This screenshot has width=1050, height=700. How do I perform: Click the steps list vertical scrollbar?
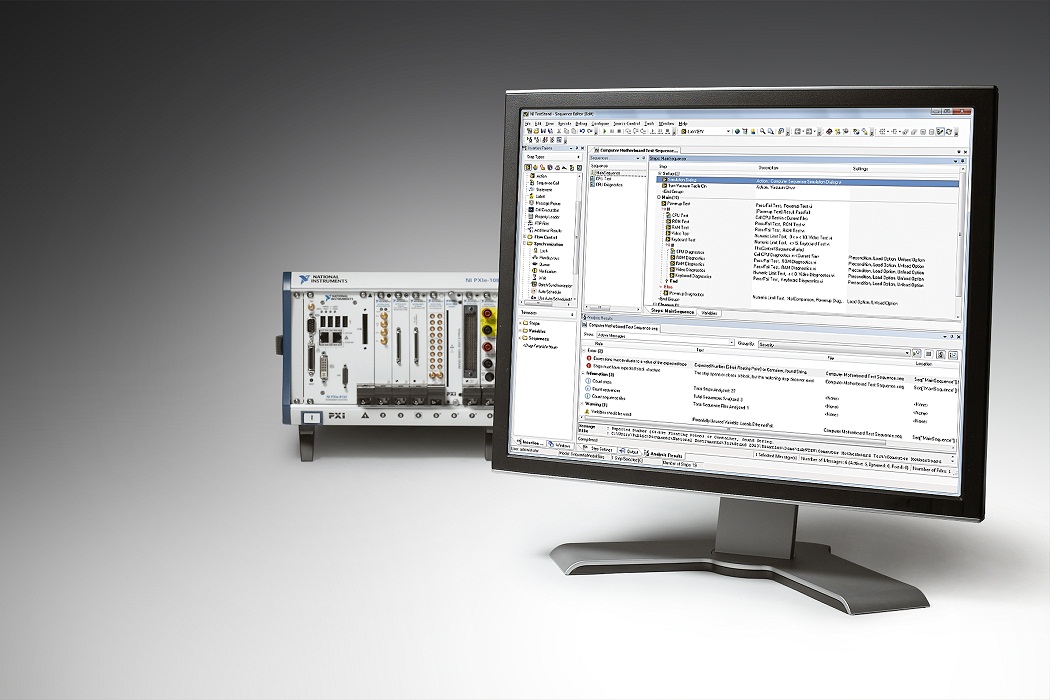click(x=962, y=231)
